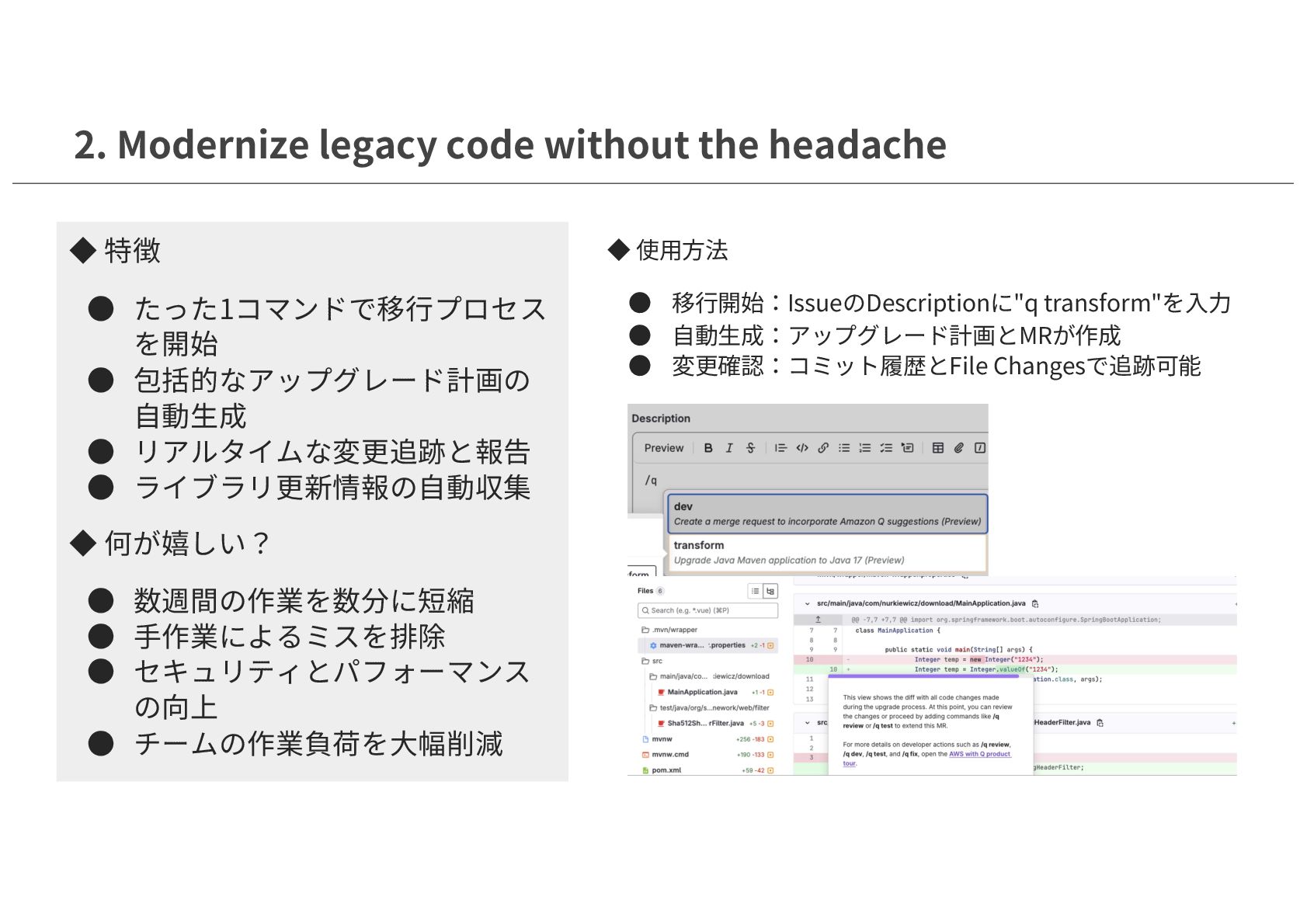The height and width of the screenshot is (924, 1307).
Task: Click added diff line with Integer.valueOf
Action: click(1014, 669)
